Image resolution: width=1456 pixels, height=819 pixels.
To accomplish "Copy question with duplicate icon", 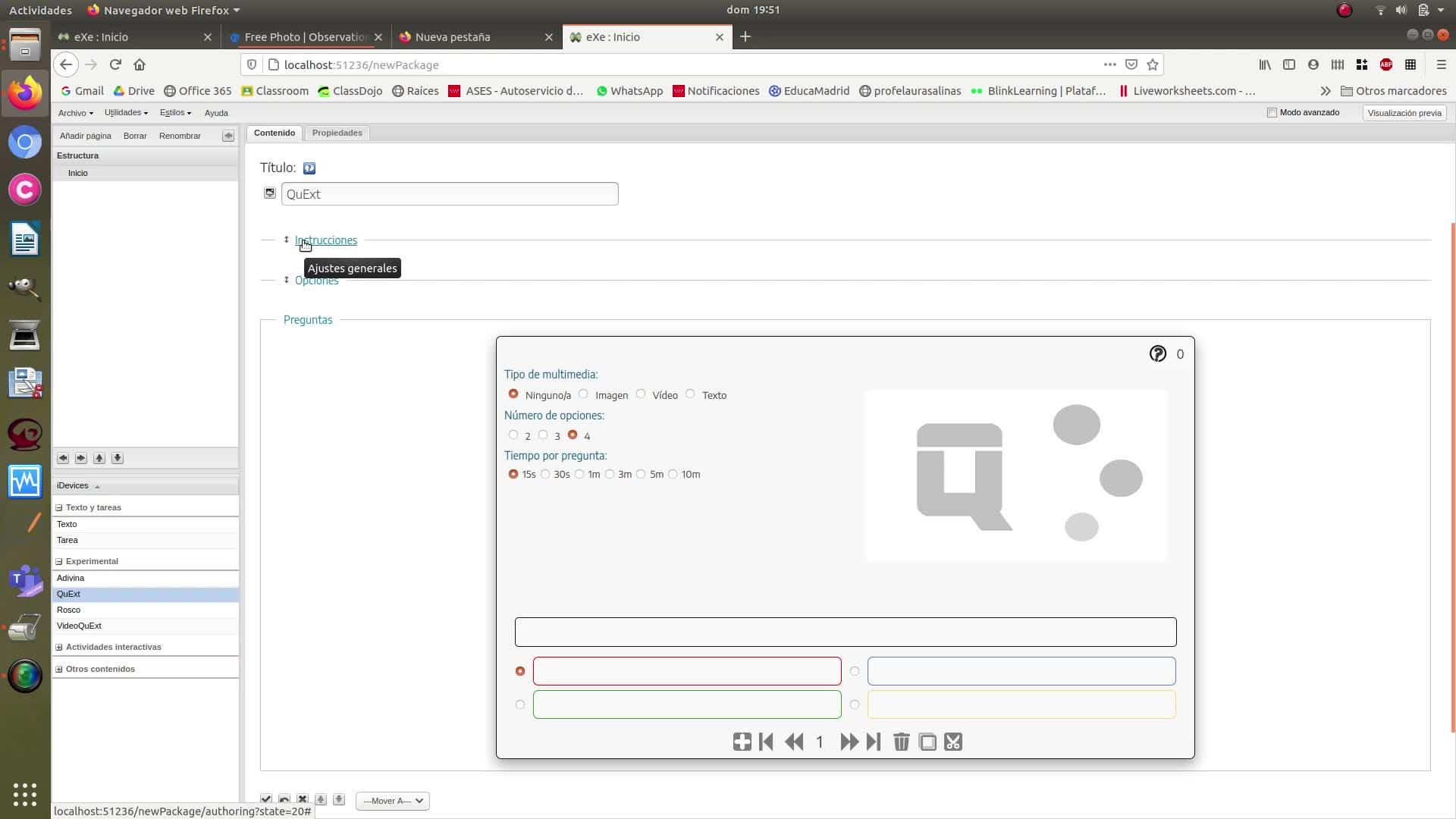I will (927, 742).
